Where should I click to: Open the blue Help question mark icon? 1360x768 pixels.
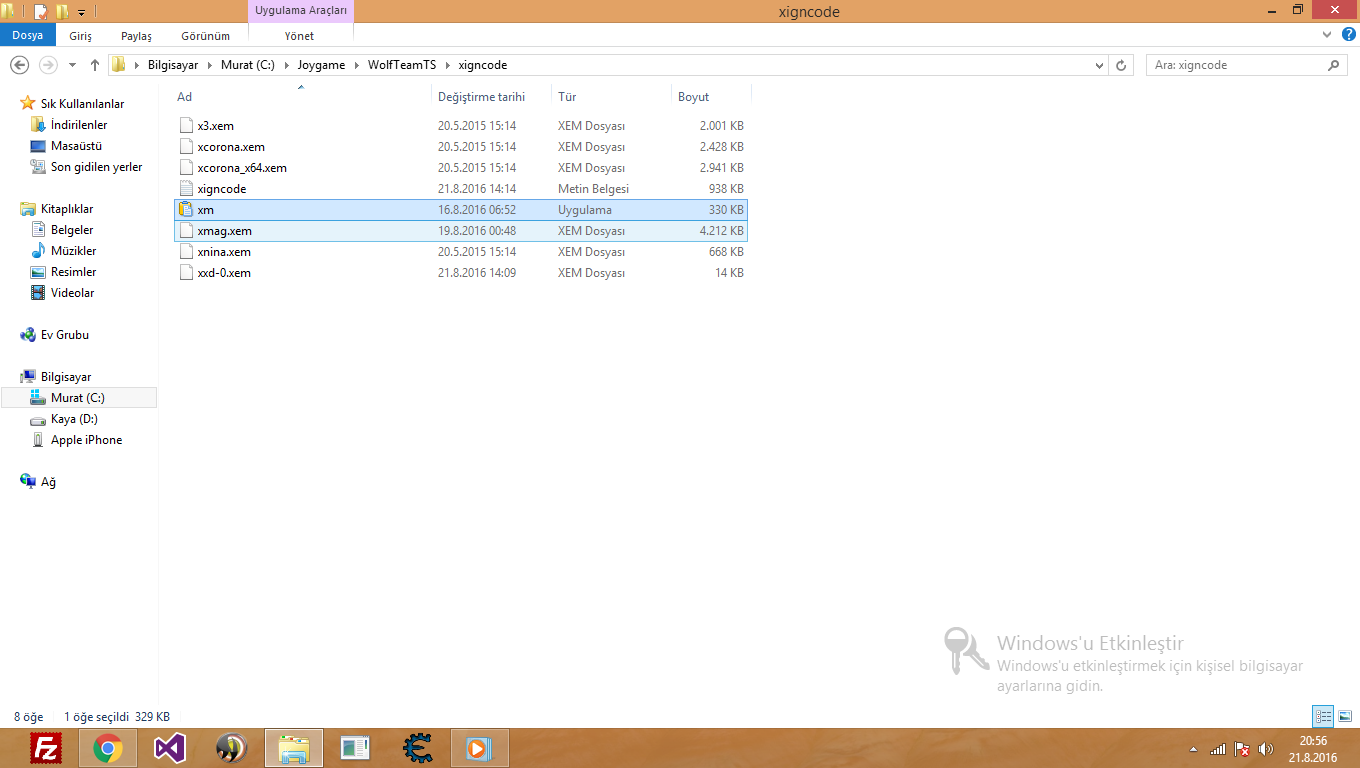pos(1346,35)
